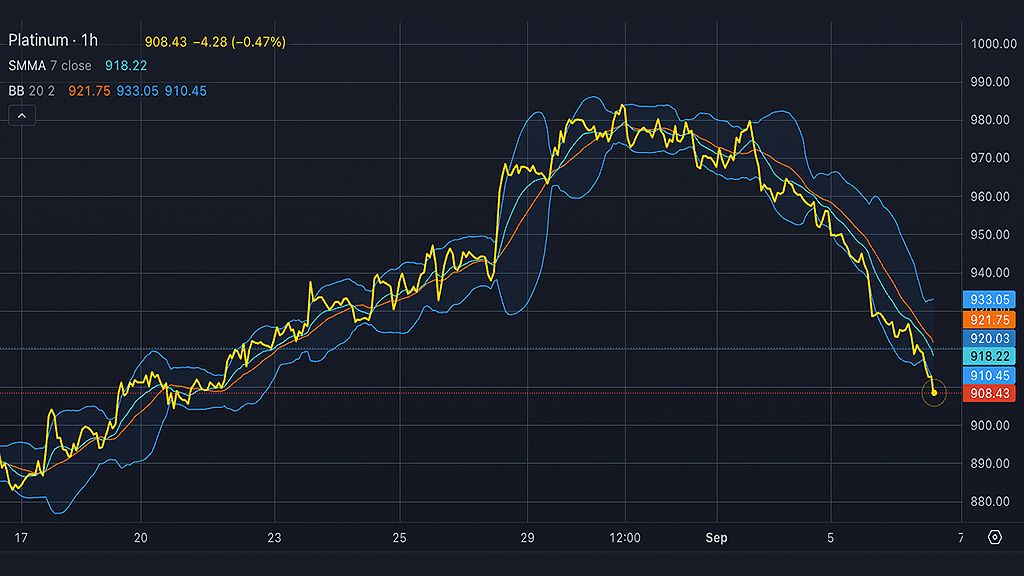
Task: Click the 980.00 price scale value
Action: 990,120
